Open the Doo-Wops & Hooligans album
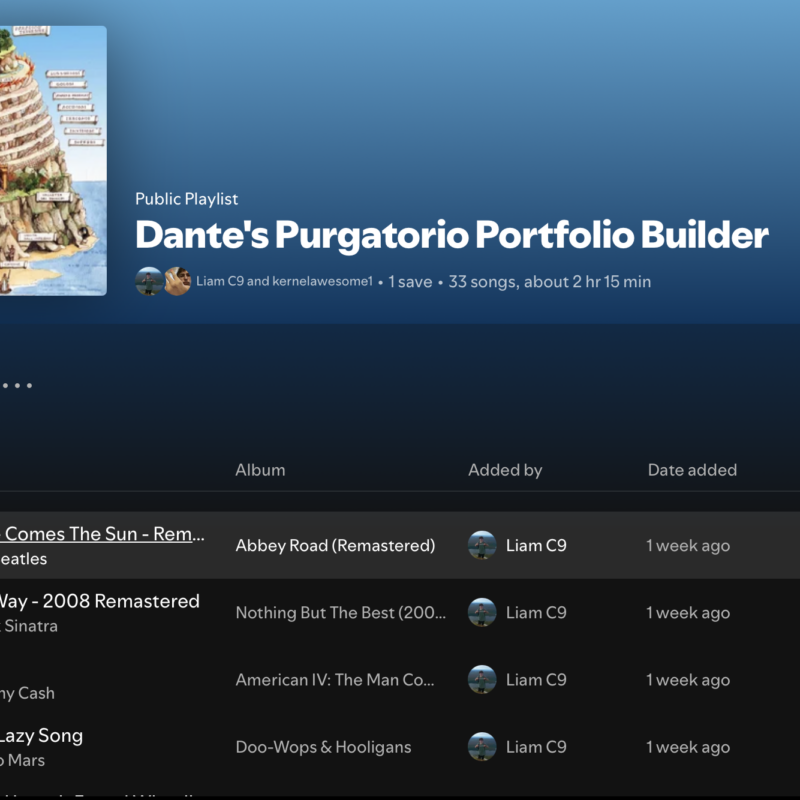 click(x=323, y=747)
